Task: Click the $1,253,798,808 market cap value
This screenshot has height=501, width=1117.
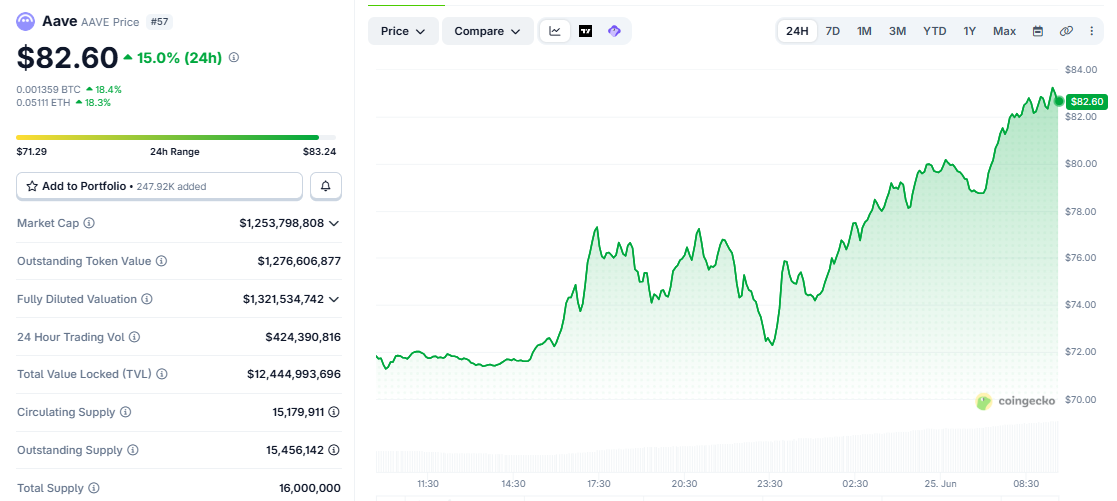Action: click(281, 223)
